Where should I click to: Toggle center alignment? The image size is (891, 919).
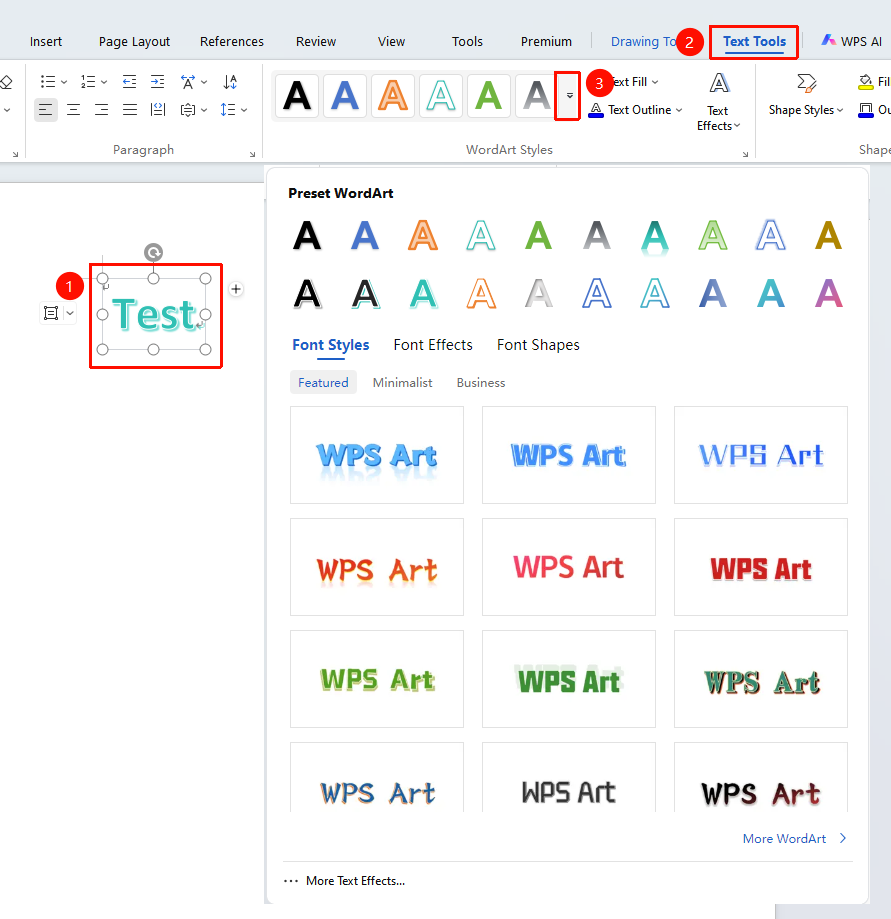73,110
